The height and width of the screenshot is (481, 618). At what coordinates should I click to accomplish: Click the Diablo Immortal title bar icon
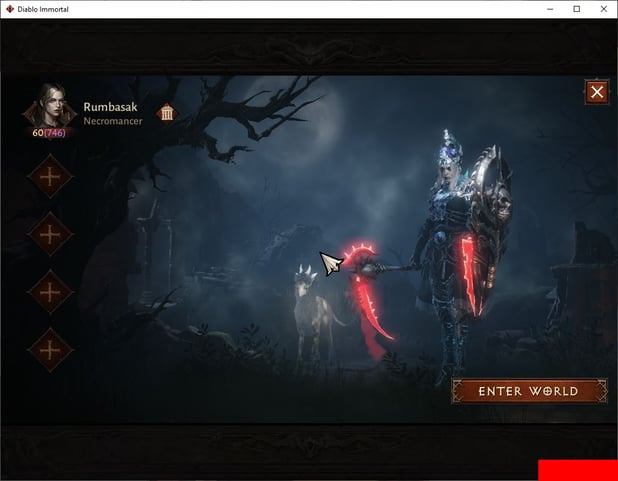tap(10, 9)
